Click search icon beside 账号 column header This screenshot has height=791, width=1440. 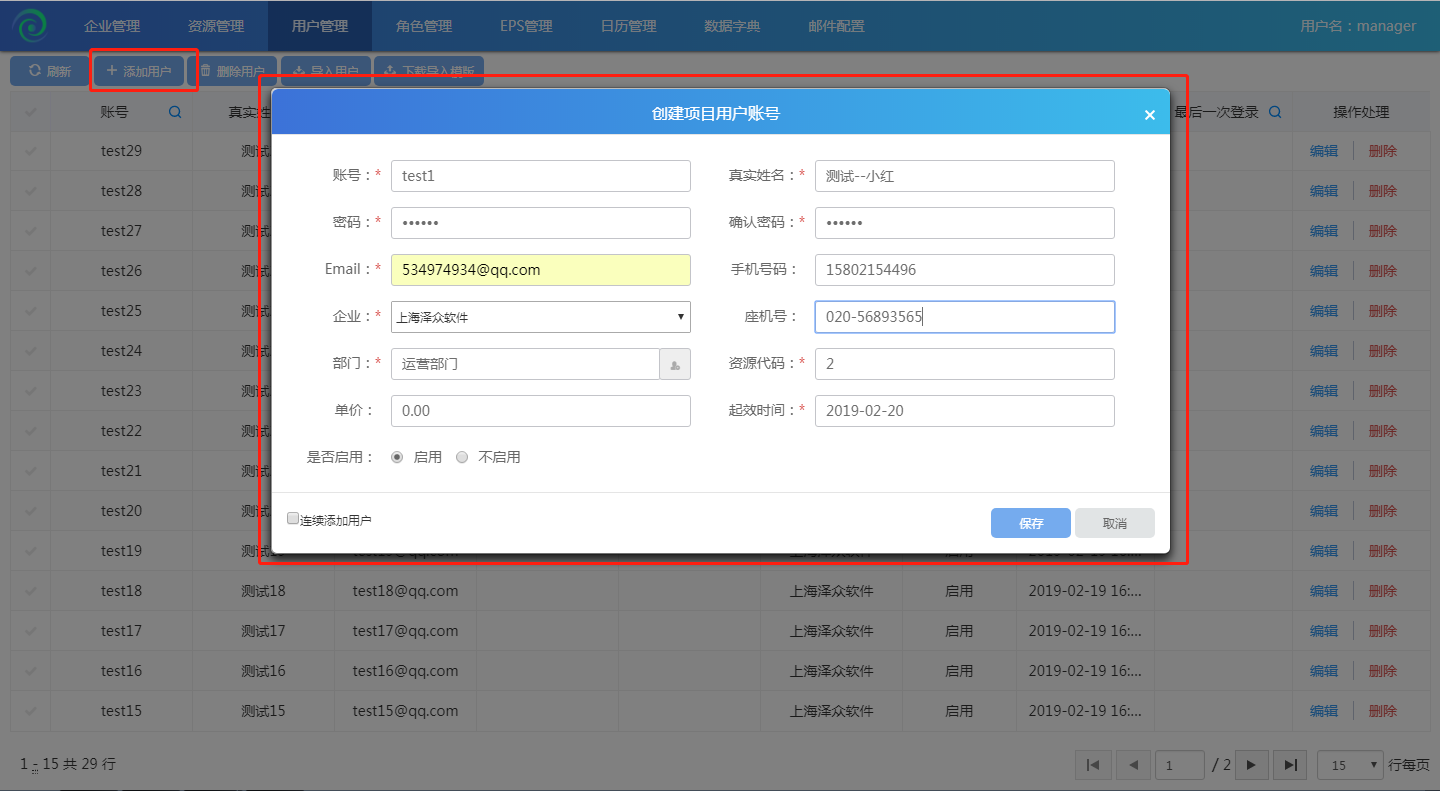pyautogui.click(x=175, y=112)
